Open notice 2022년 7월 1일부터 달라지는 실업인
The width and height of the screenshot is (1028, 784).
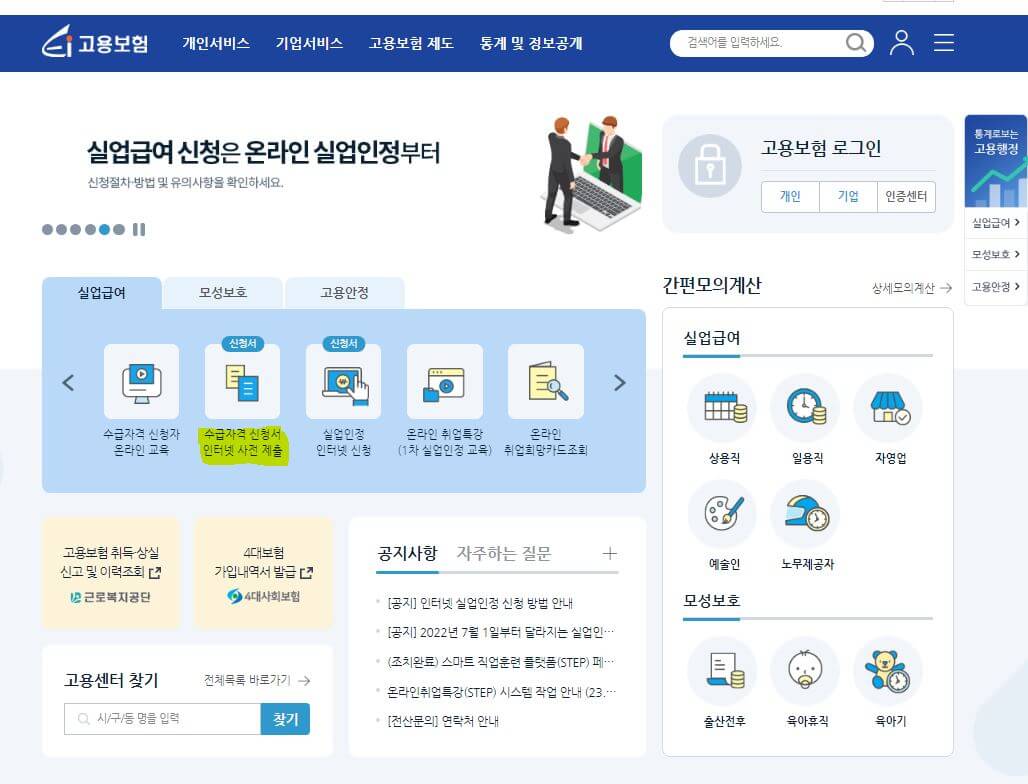pos(501,632)
